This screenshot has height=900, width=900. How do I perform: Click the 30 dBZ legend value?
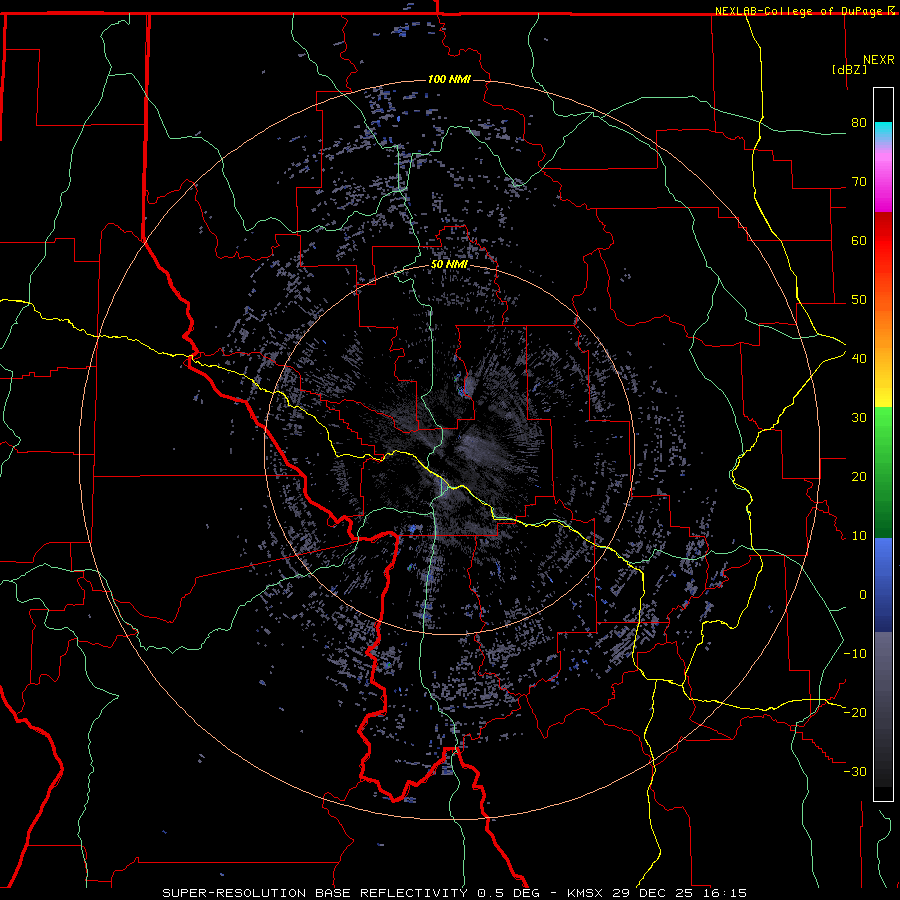pos(859,418)
